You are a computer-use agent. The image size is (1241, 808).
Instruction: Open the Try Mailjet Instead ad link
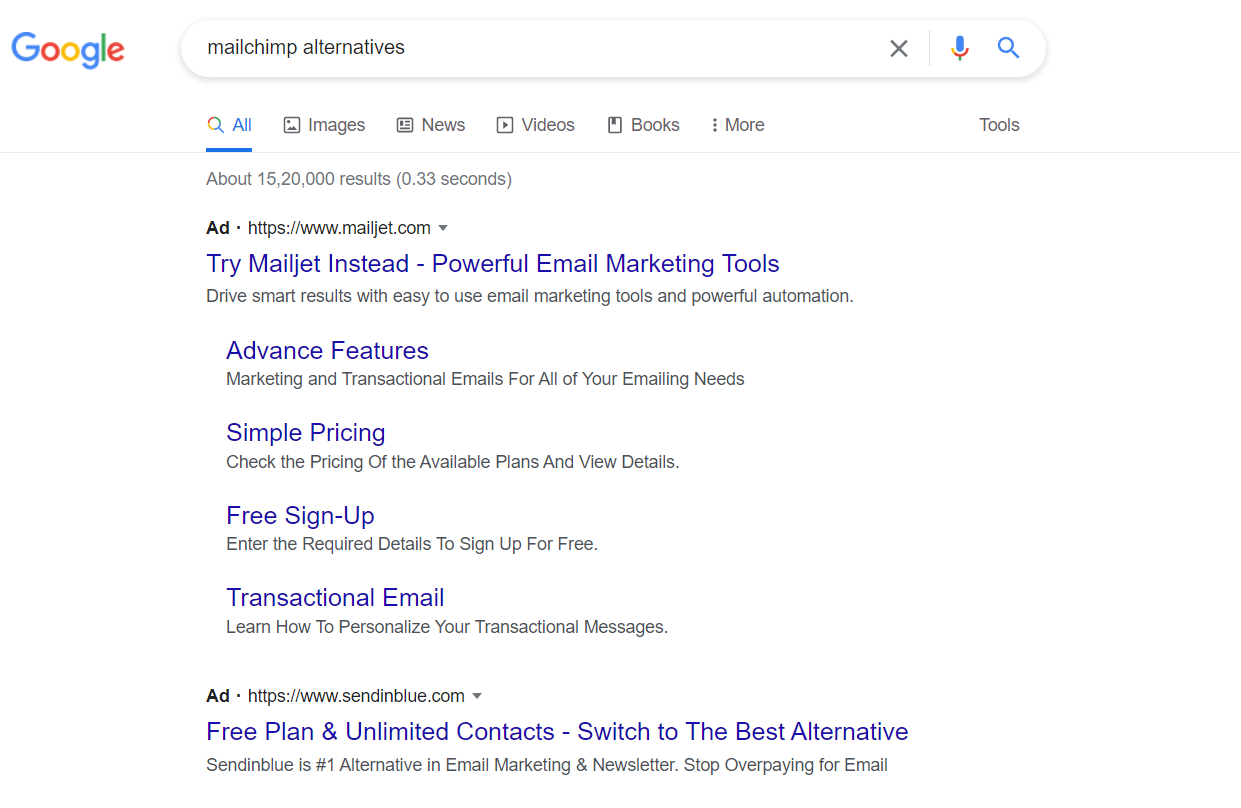pyautogui.click(x=492, y=263)
